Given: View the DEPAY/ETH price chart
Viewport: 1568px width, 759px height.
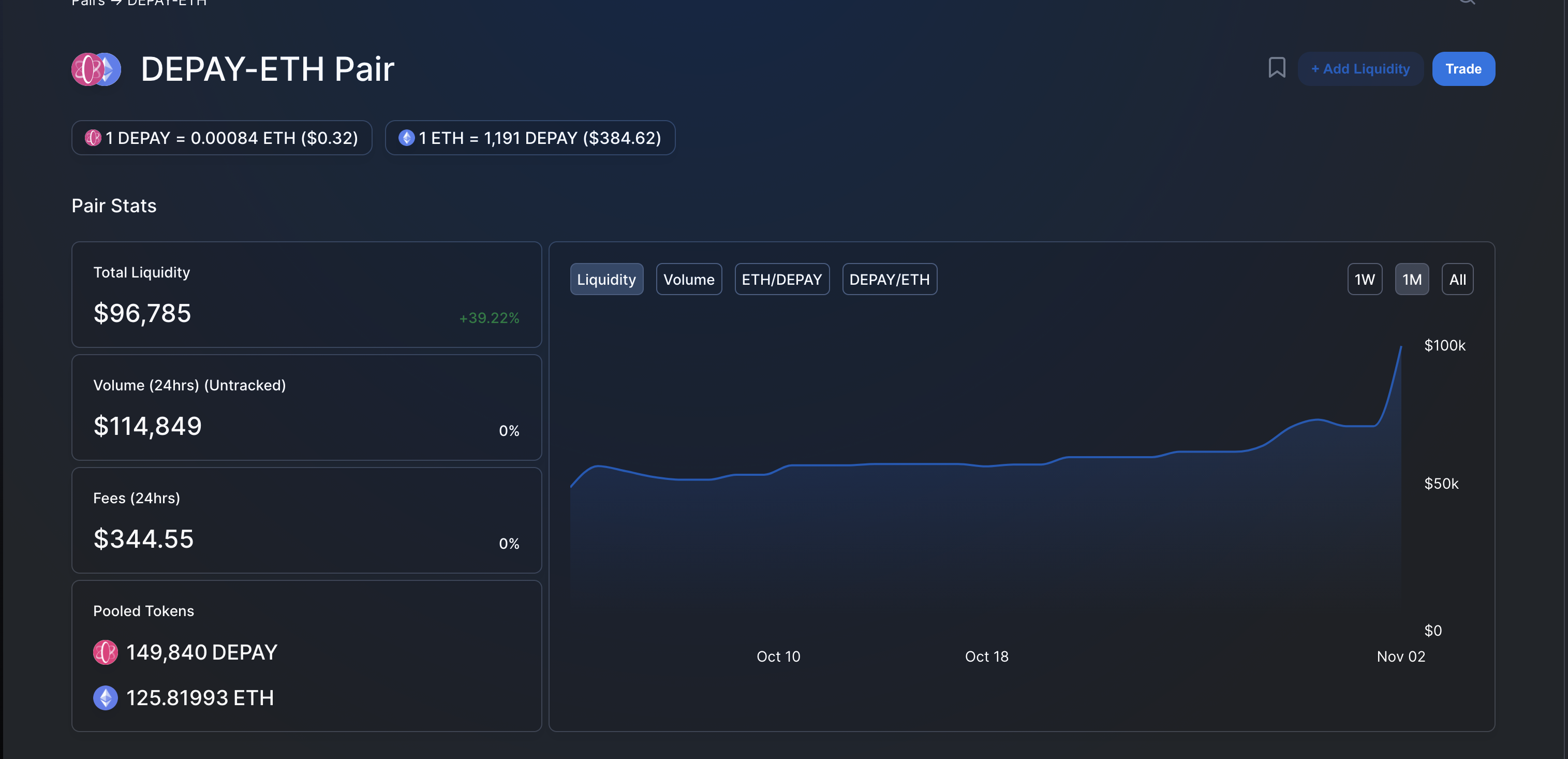Looking at the screenshot, I should [x=889, y=279].
